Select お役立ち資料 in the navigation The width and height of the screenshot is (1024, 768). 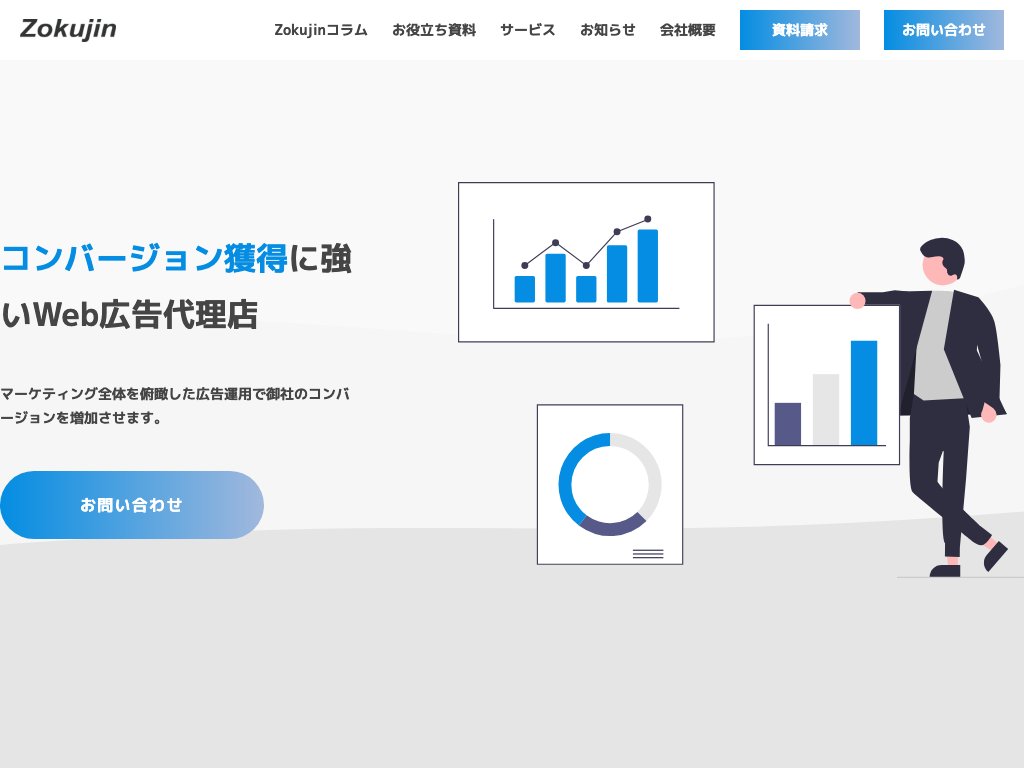(435, 30)
